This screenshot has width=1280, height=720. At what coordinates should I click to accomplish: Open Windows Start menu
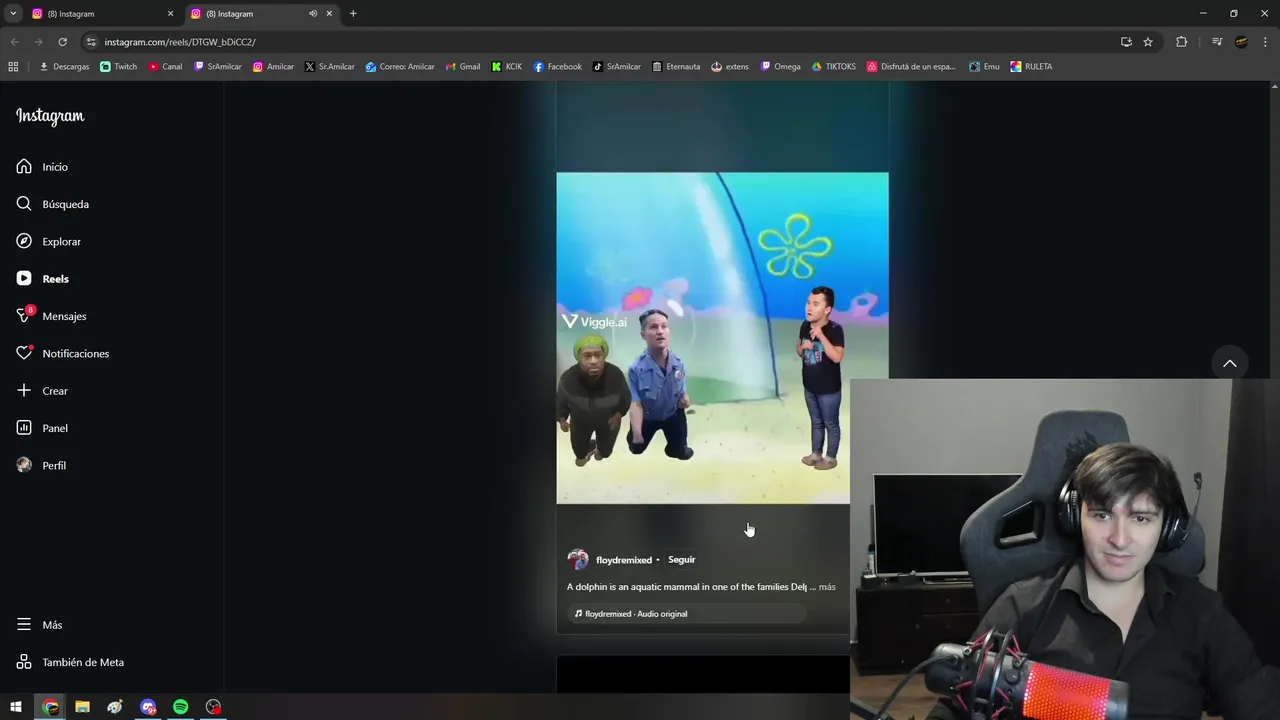(x=16, y=707)
